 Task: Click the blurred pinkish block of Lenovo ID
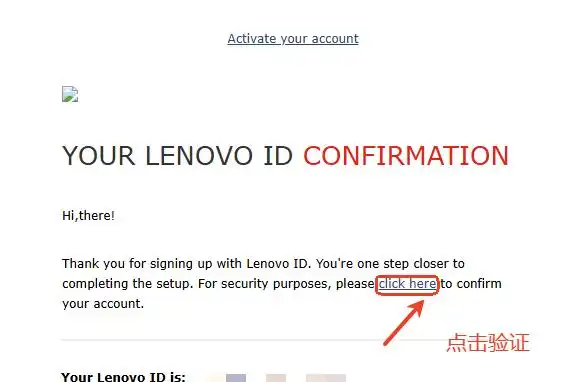pyautogui.click(x=276, y=378)
